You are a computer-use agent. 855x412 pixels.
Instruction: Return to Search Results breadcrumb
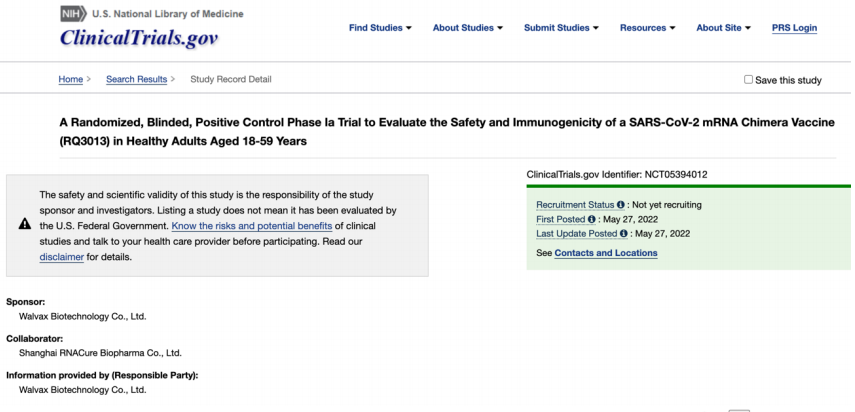click(136, 79)
